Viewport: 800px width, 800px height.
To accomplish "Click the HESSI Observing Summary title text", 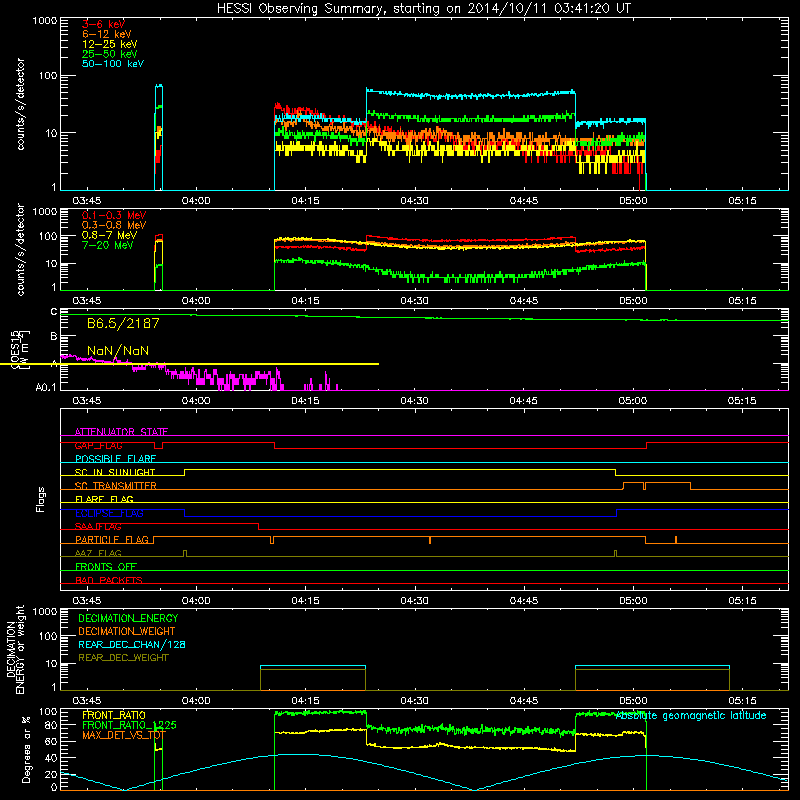I will 423,9.
